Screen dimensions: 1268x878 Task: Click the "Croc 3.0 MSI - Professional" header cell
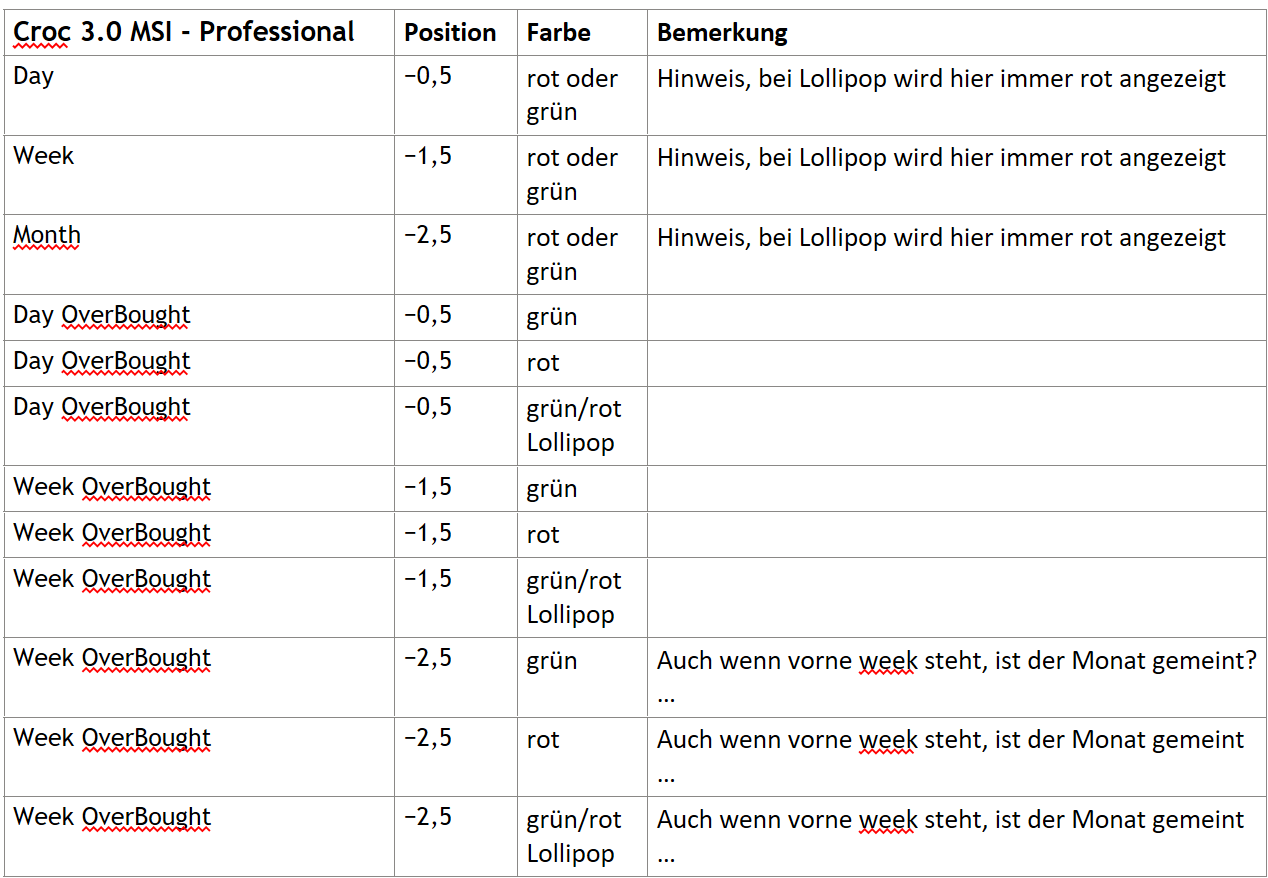tap(183, 32)
